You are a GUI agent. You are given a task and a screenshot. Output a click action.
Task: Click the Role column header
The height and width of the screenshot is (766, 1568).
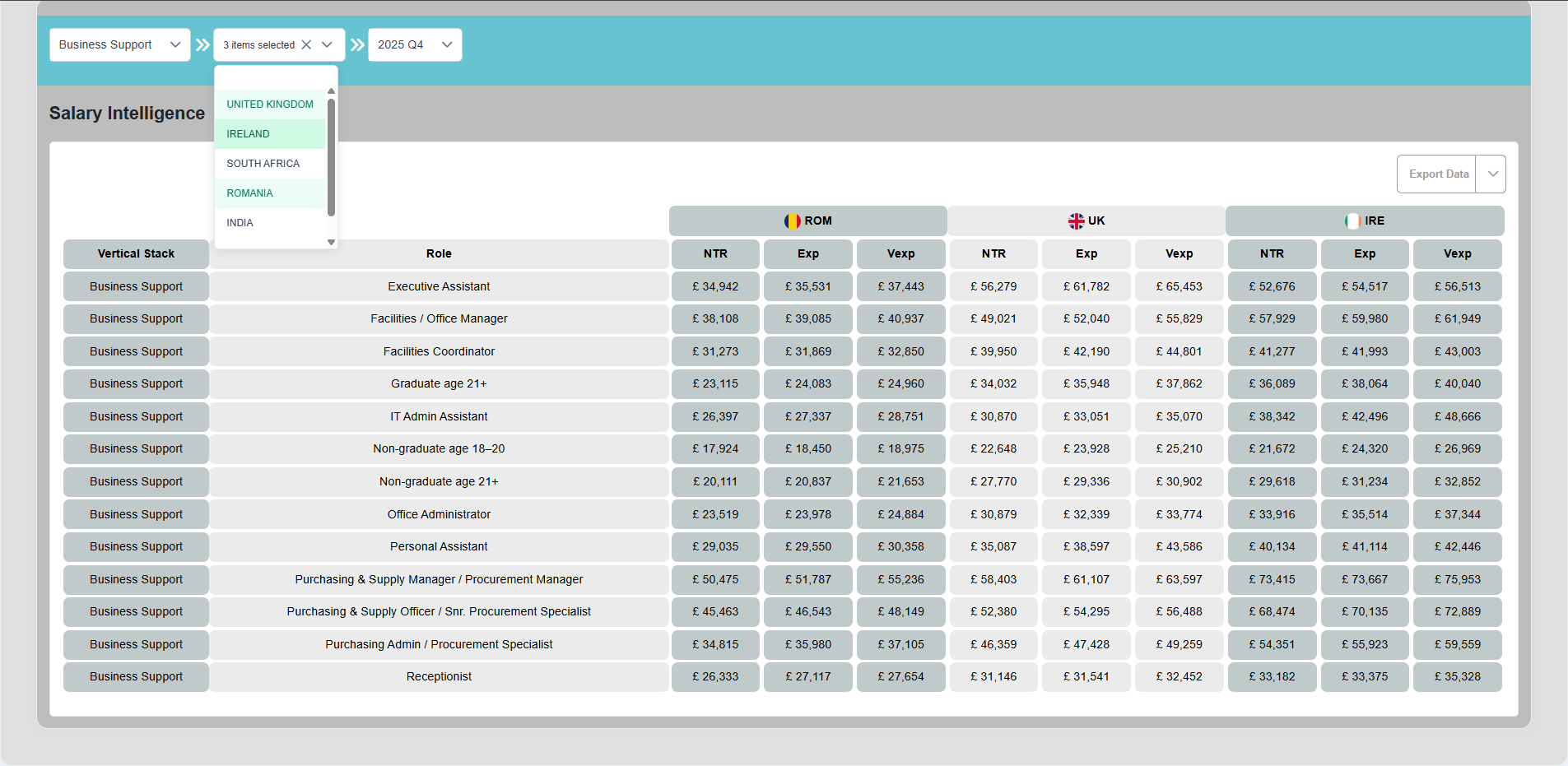tap(439, 254)
